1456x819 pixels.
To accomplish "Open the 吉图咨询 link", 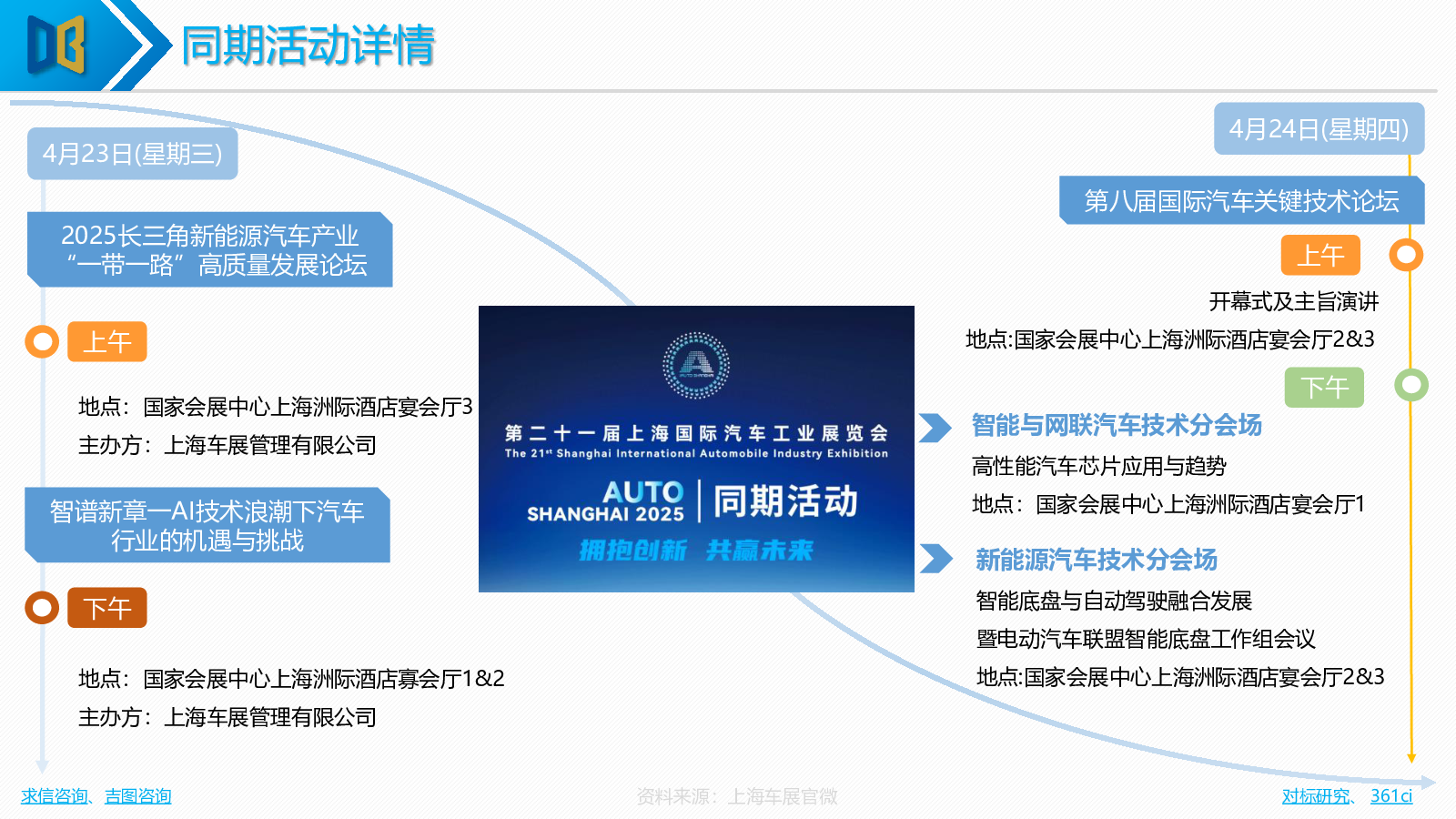I will 138,796.
